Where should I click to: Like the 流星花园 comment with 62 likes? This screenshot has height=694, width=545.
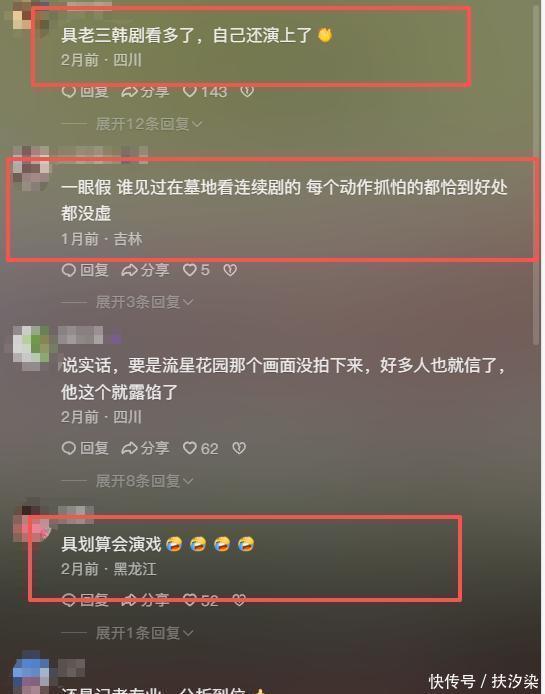click(201, 448)
